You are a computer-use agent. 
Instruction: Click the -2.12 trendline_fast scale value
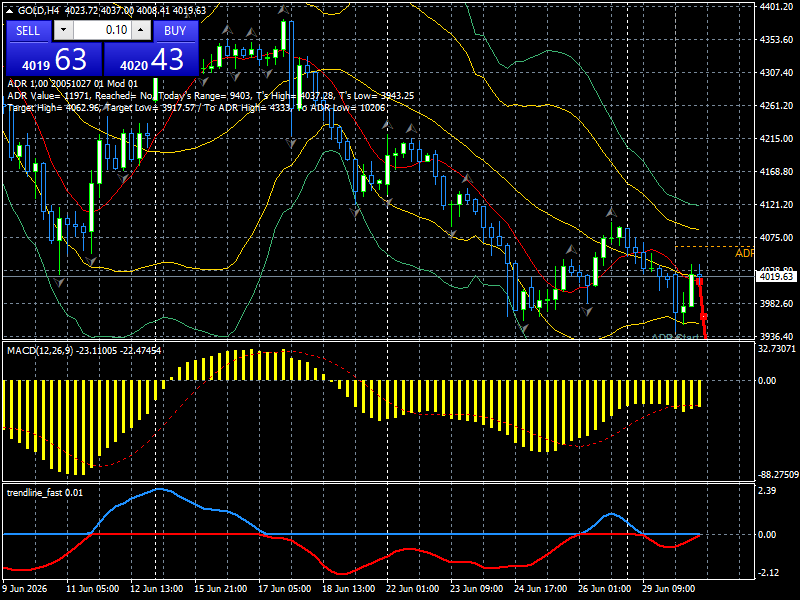pos(768,573)
